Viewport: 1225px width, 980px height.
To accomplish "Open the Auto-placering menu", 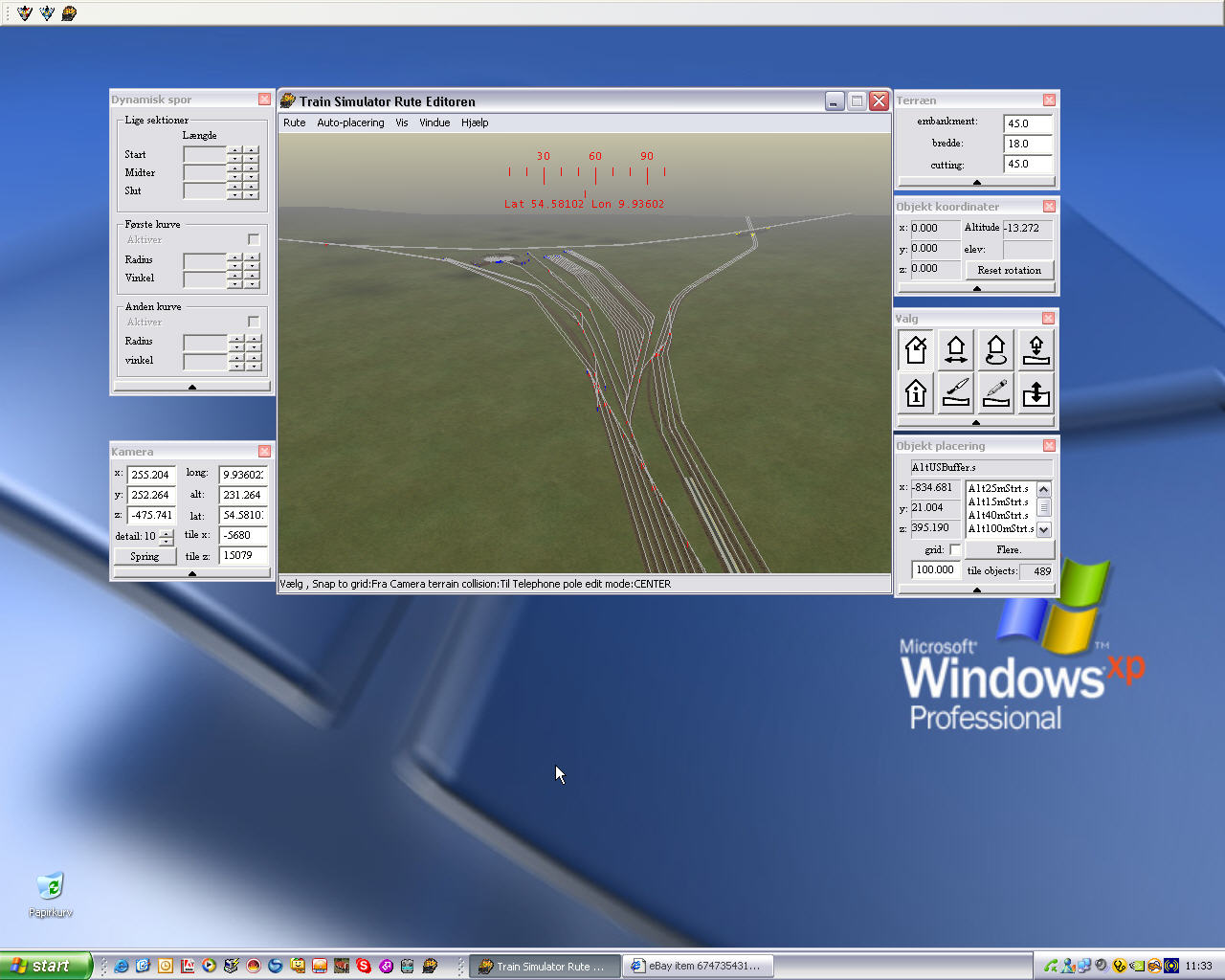I will point(350,122).
